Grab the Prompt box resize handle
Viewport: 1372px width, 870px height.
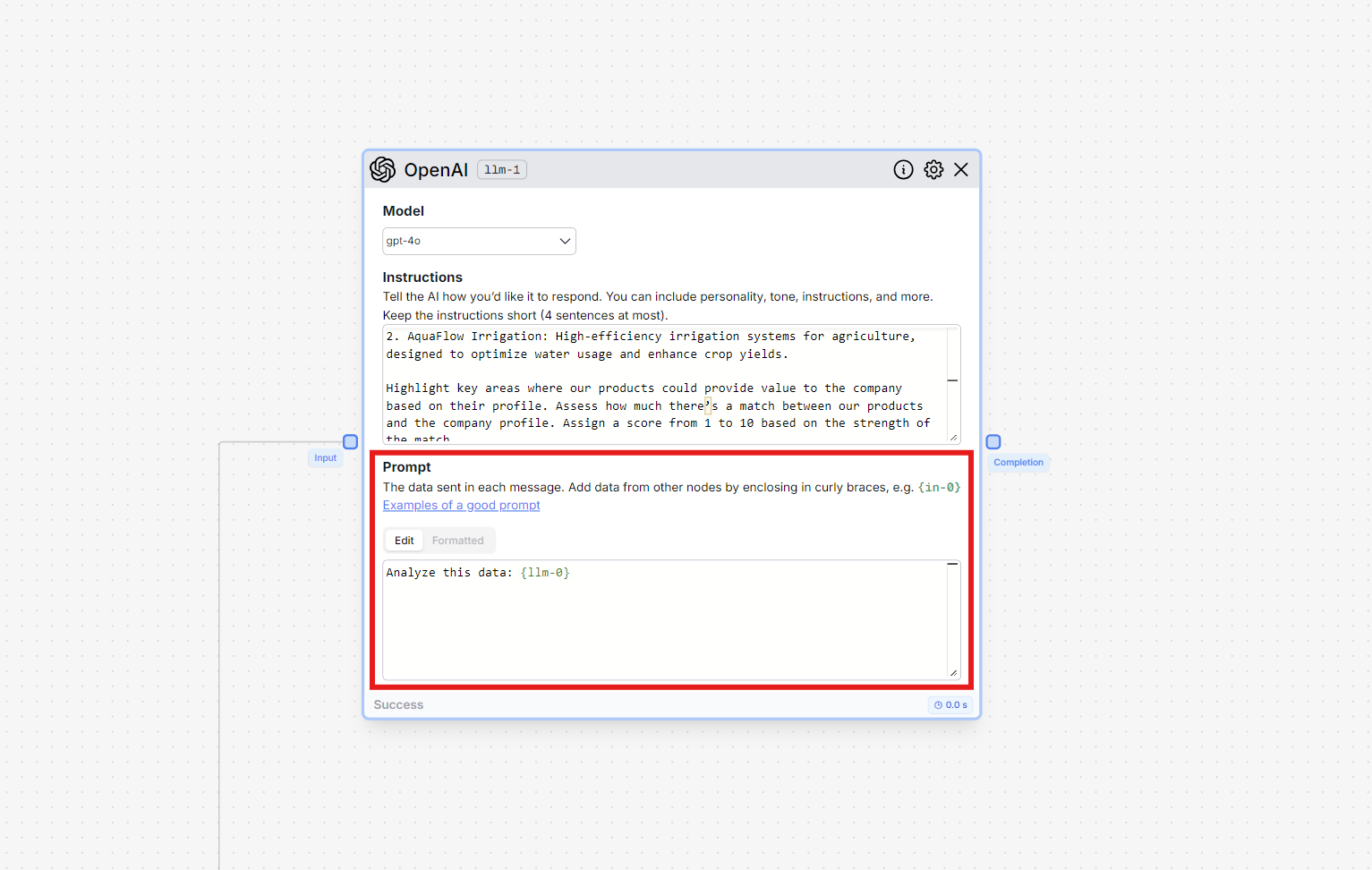point(954,673)
